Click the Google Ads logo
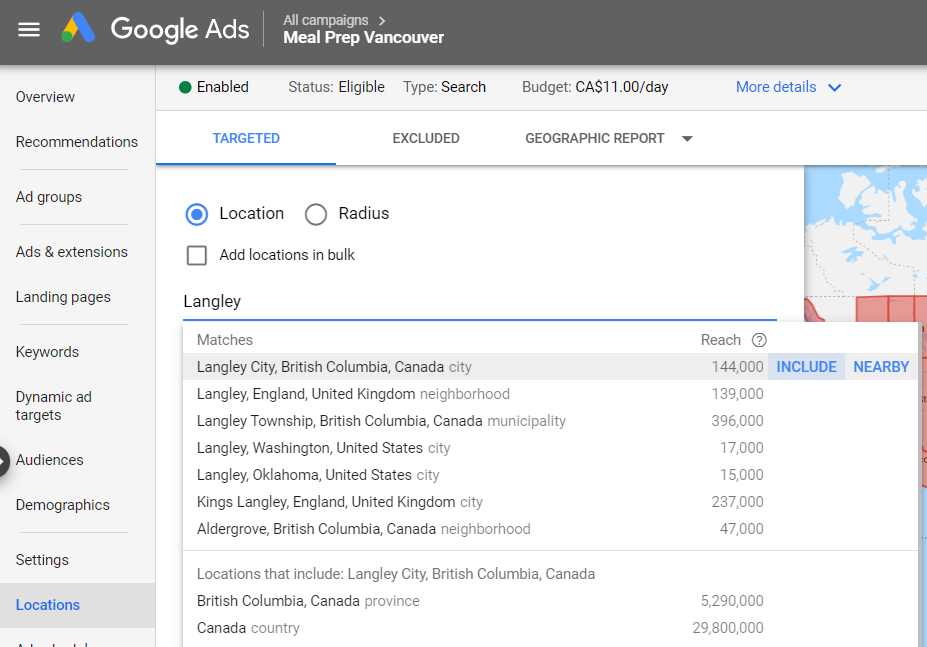927x647 pixels. coord(78,29)
